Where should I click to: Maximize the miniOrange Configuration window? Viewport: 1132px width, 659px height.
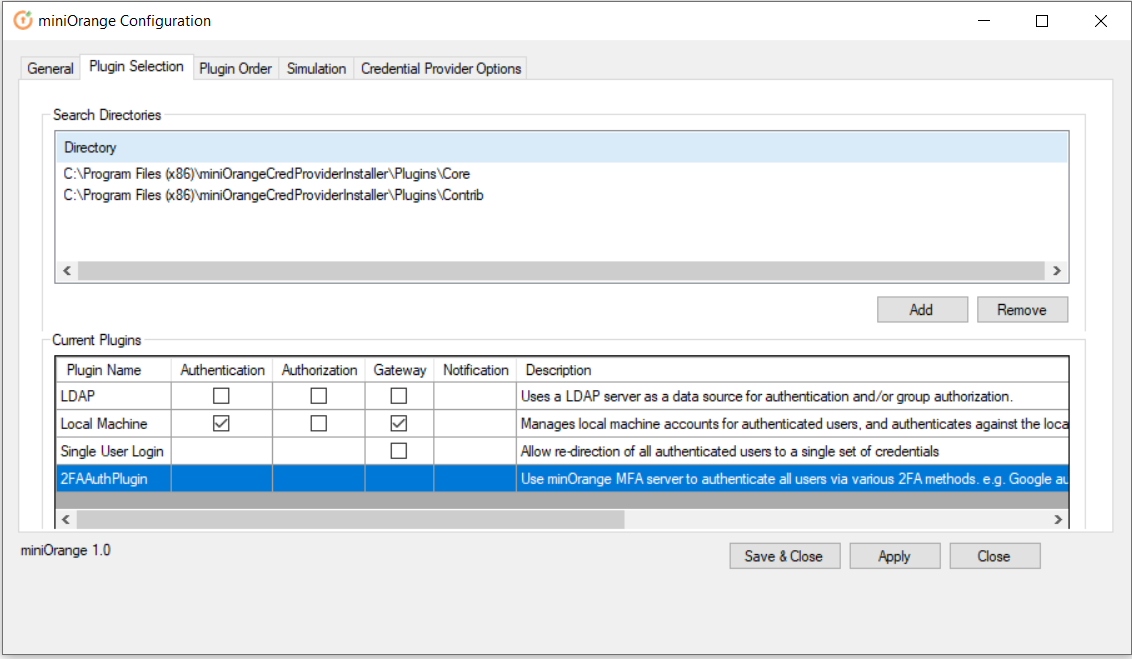click(x=1042, y=21)
